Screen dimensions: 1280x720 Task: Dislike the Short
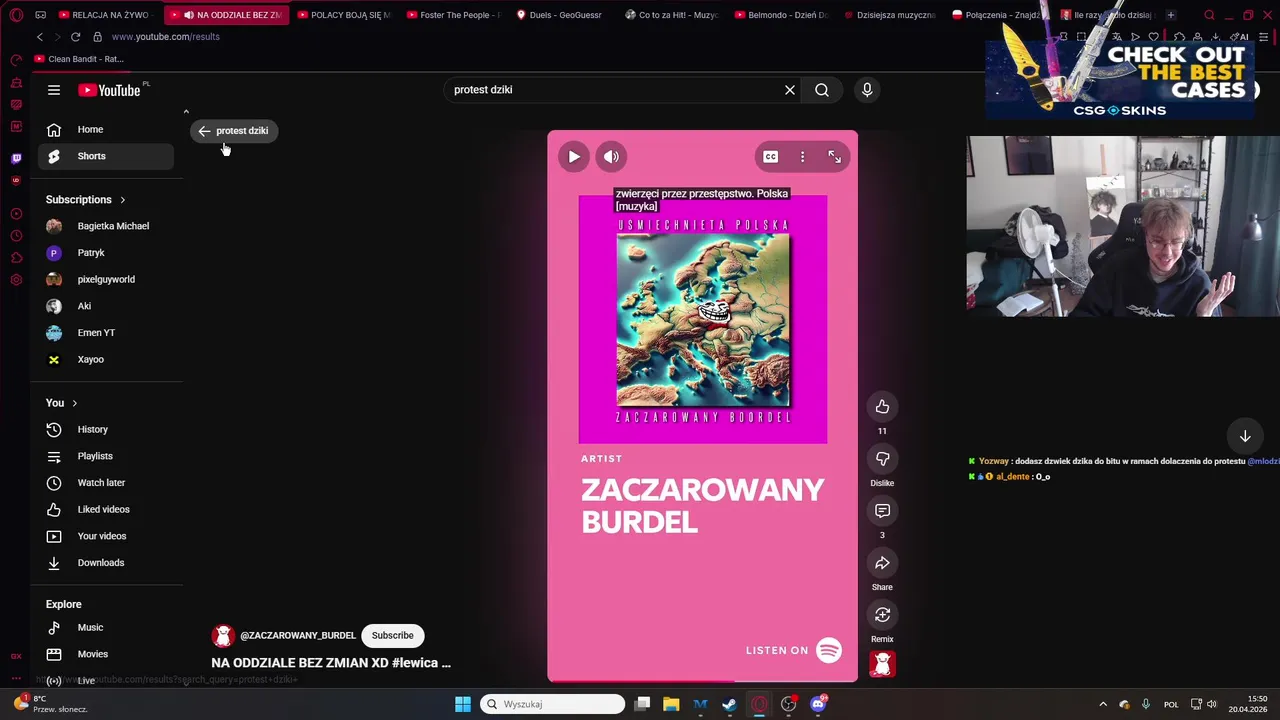click(882, 458)
